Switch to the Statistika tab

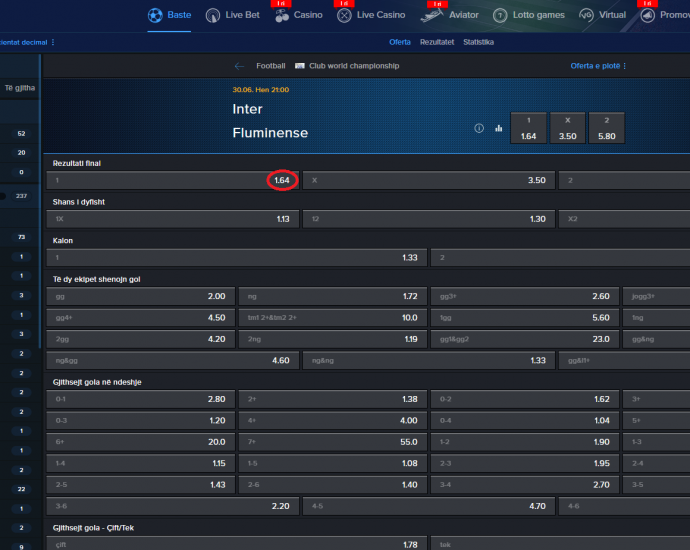coord(478,42)
